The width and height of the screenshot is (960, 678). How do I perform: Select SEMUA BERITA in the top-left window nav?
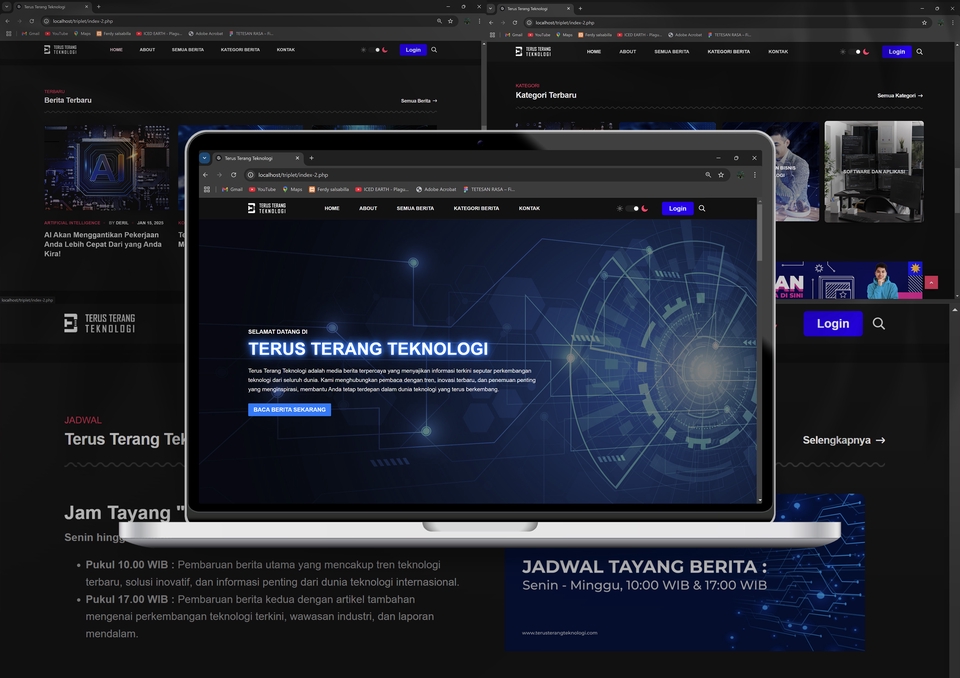click(188, 50)
